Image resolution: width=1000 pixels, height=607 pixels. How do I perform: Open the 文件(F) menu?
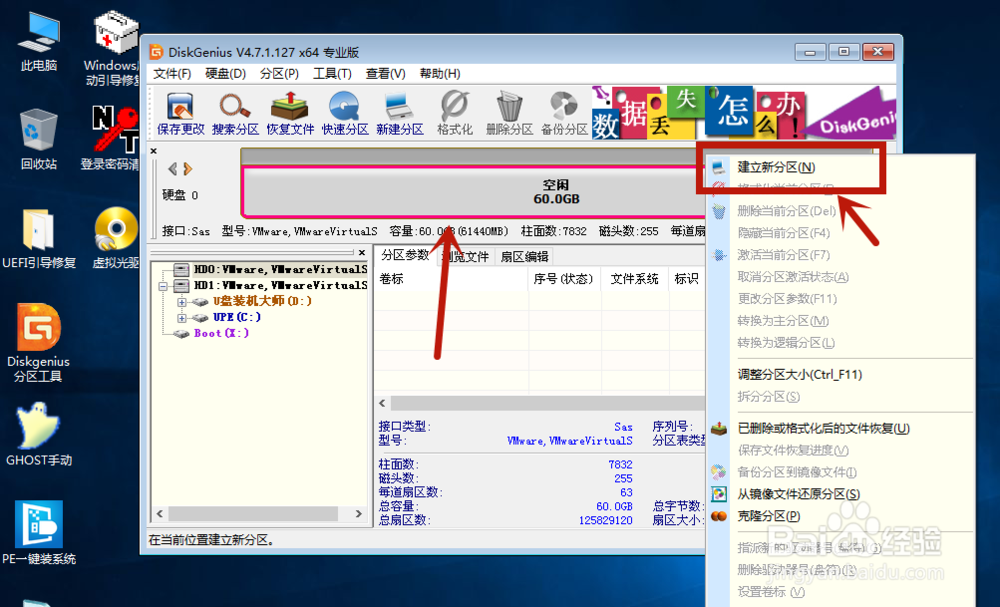(172, 74)
